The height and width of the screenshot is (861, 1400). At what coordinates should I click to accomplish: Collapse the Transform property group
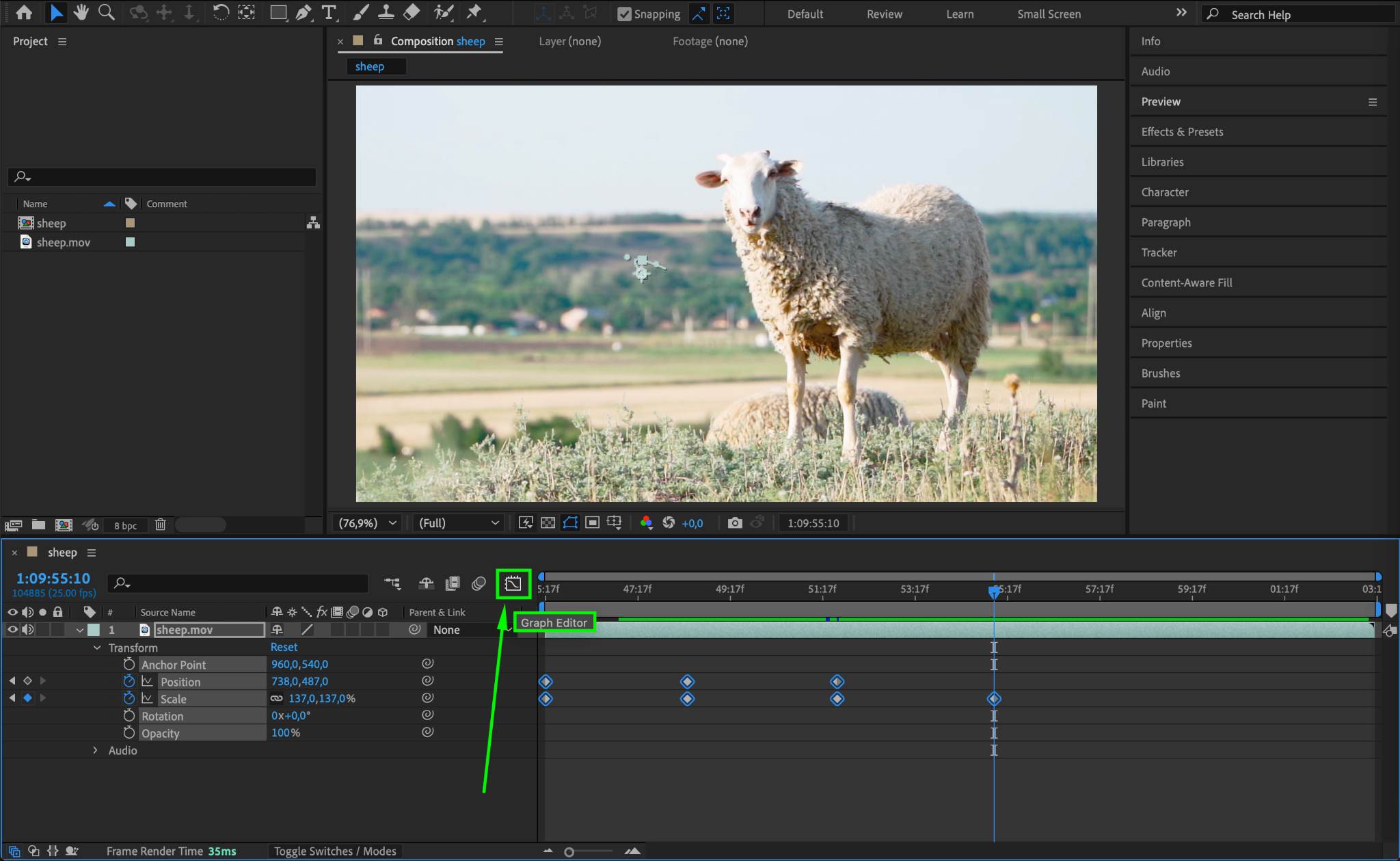point(97,648)
